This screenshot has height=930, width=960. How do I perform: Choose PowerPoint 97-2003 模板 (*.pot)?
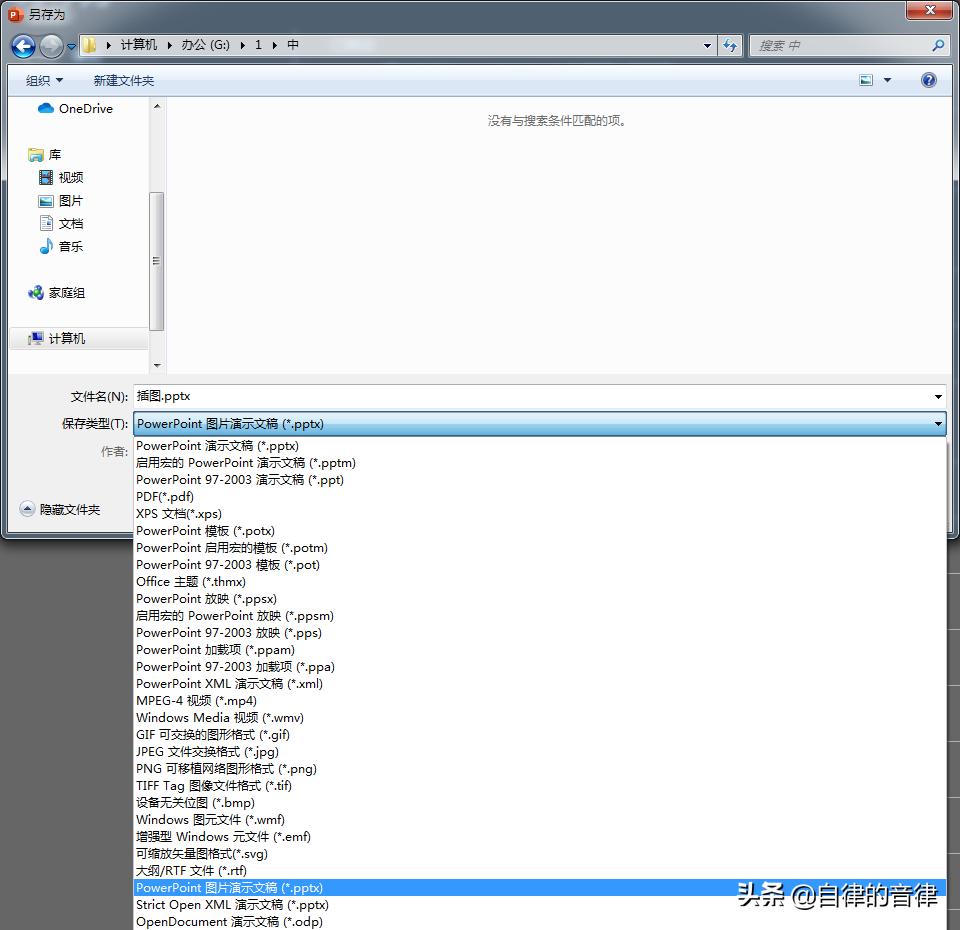coord(539,564)
